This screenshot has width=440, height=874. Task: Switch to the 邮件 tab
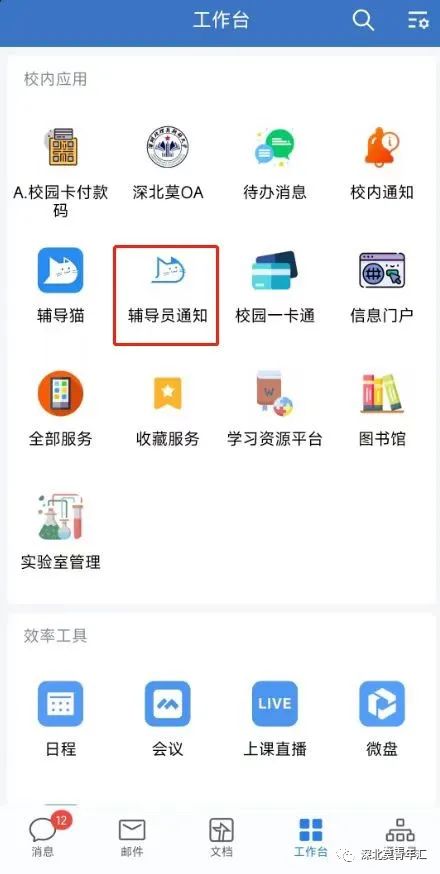coord(132,838)
